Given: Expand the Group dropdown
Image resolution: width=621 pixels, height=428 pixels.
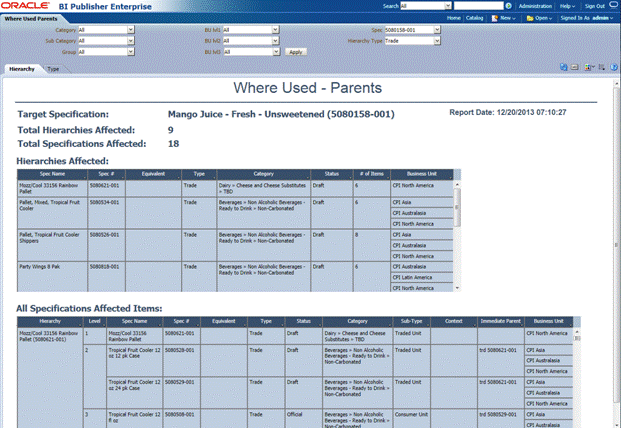Looking at the screenshot, I should click(131, 52).
